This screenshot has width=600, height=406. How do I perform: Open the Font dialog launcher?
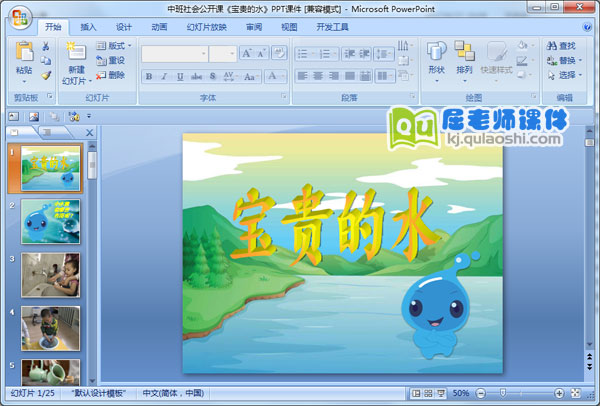pyautogui.click(x=284, y=96)
